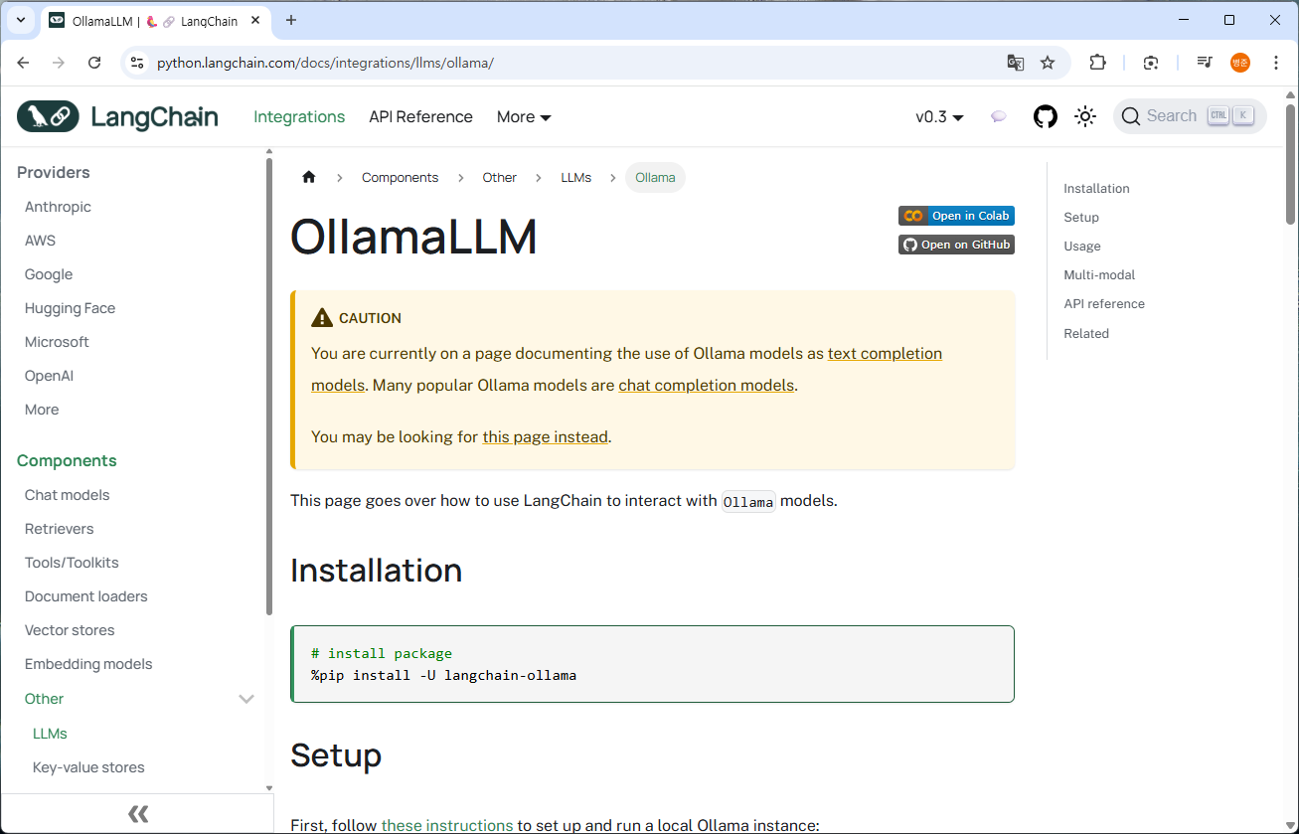Open Key-value stores in the sidebar
Viewport: 1299px width, 834px height.
89,768
